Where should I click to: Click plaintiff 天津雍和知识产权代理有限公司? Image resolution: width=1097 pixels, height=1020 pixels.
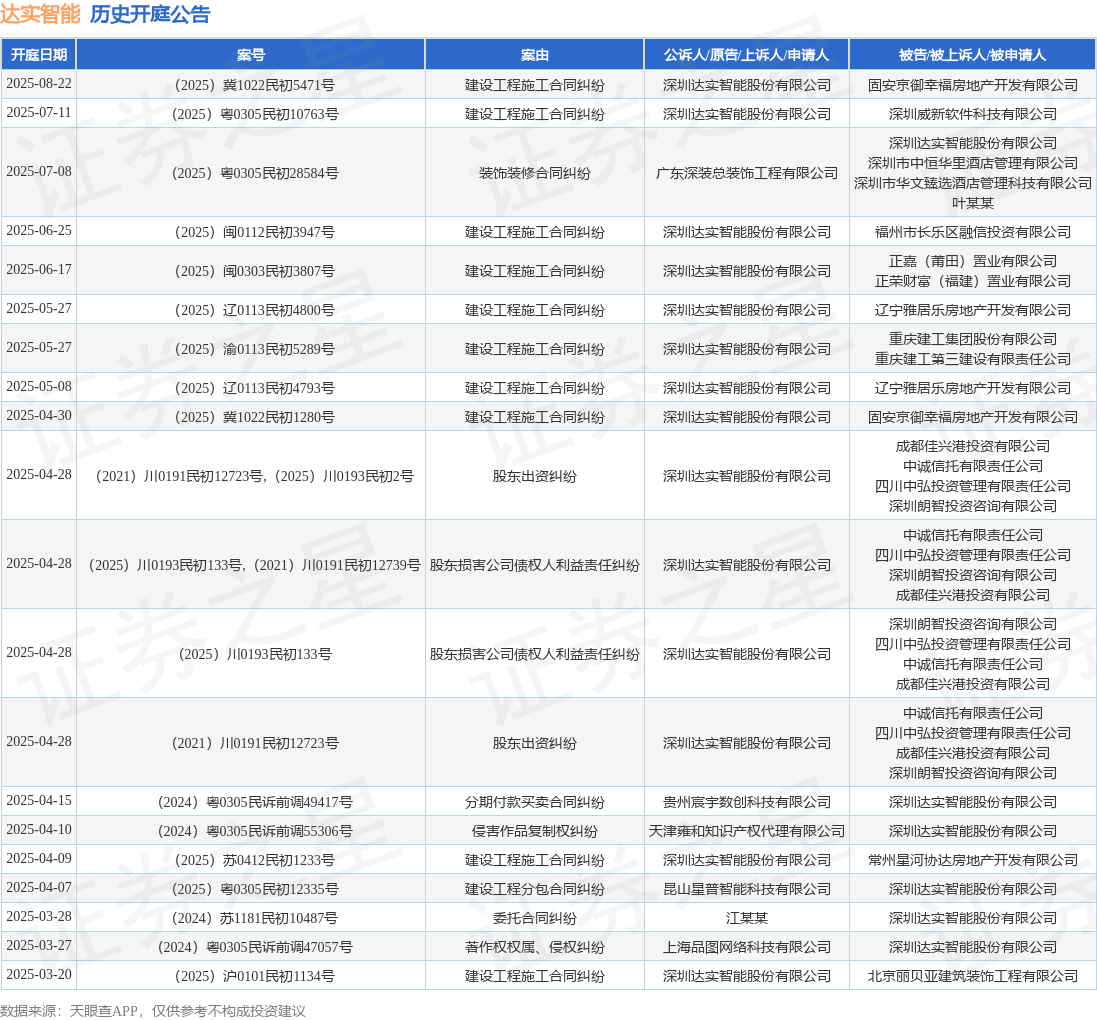(x=746, y=831)
